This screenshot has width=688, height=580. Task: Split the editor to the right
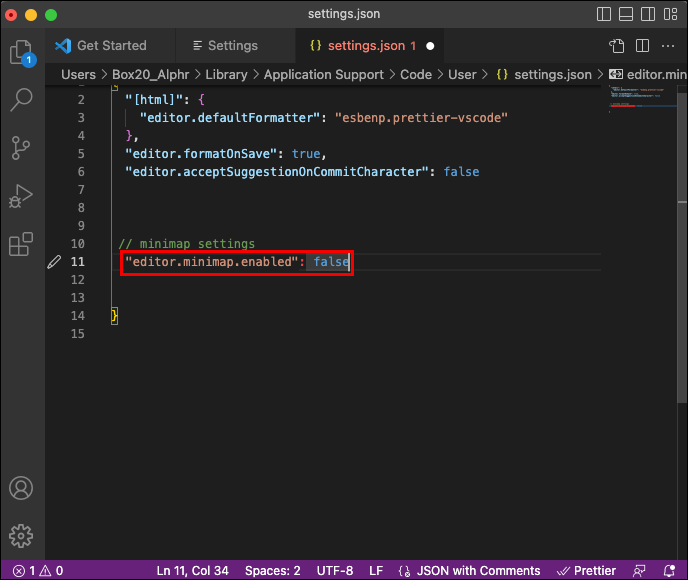642,46
